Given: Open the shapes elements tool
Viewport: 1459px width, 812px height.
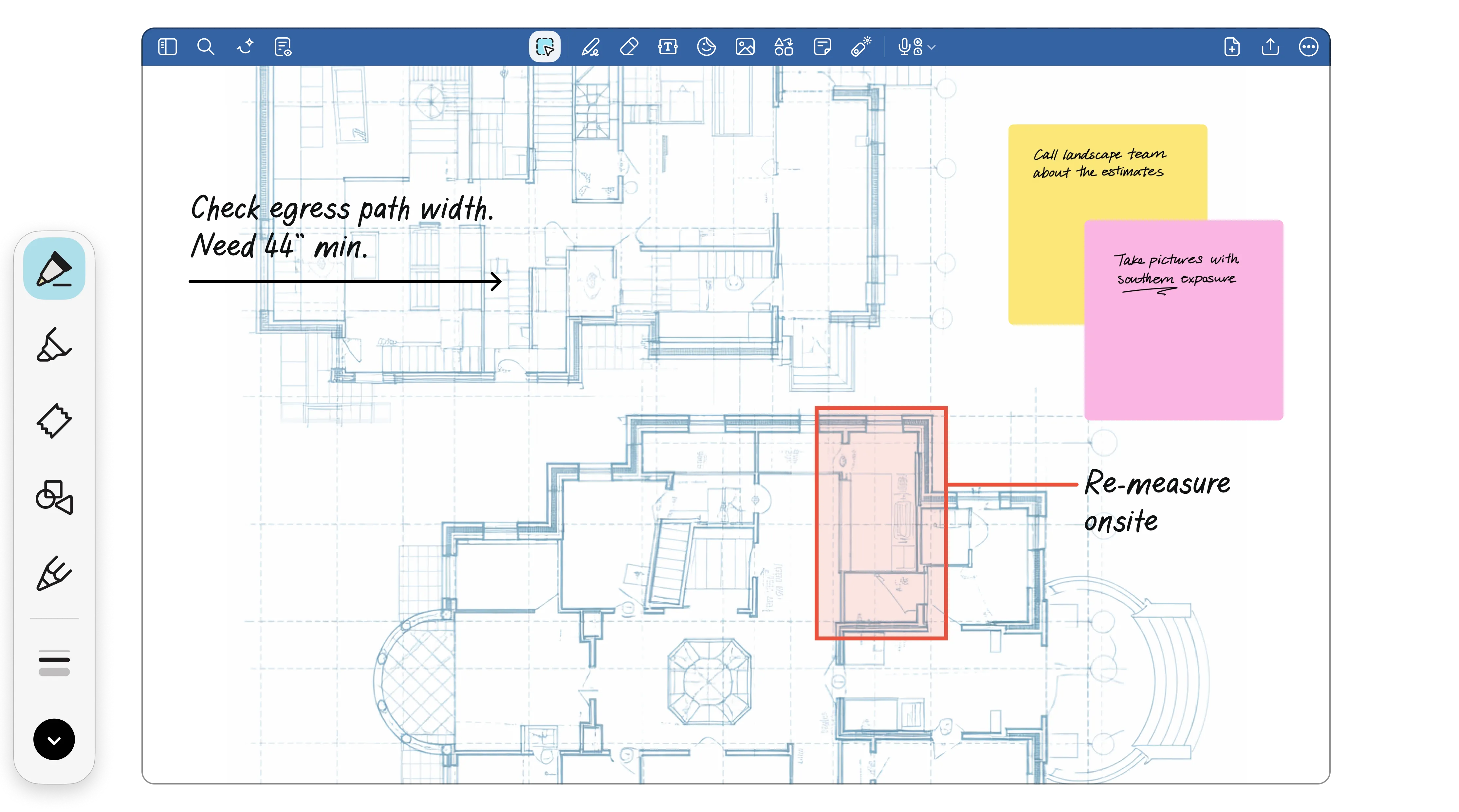Looking at the screenshot, I should 783,46.
